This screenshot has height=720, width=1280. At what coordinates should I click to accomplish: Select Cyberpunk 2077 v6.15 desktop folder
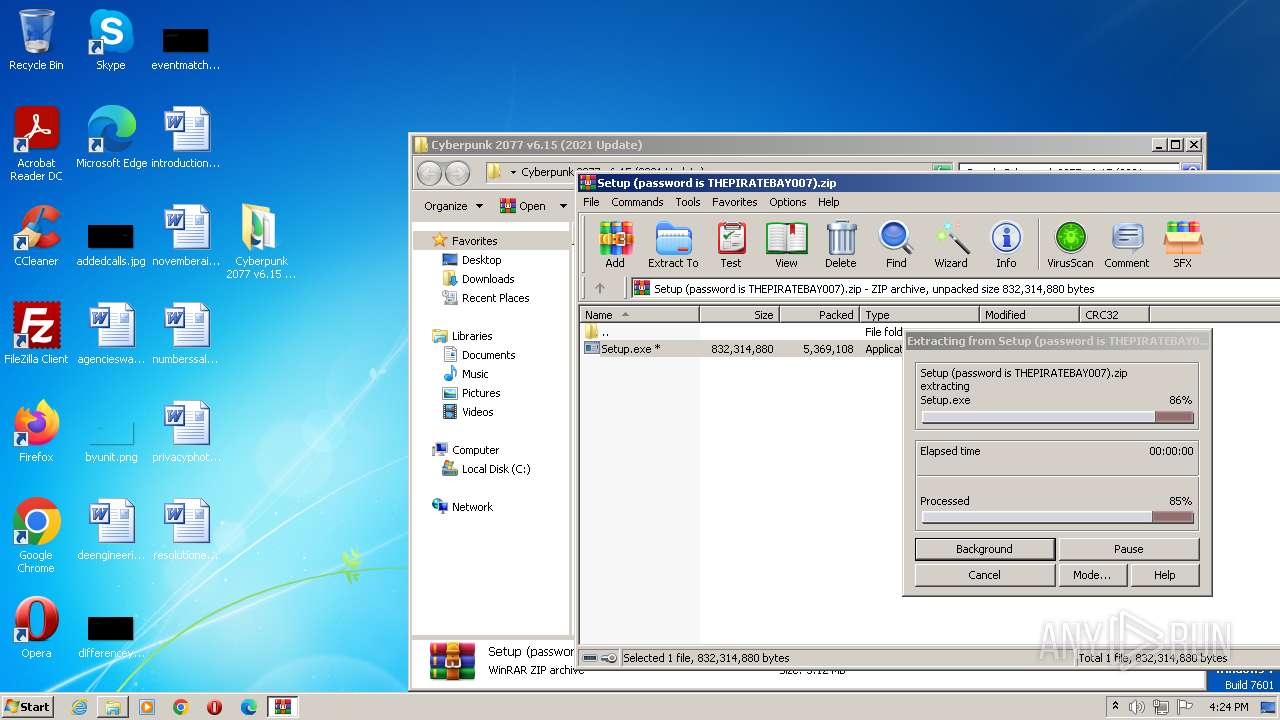(261, 242)
